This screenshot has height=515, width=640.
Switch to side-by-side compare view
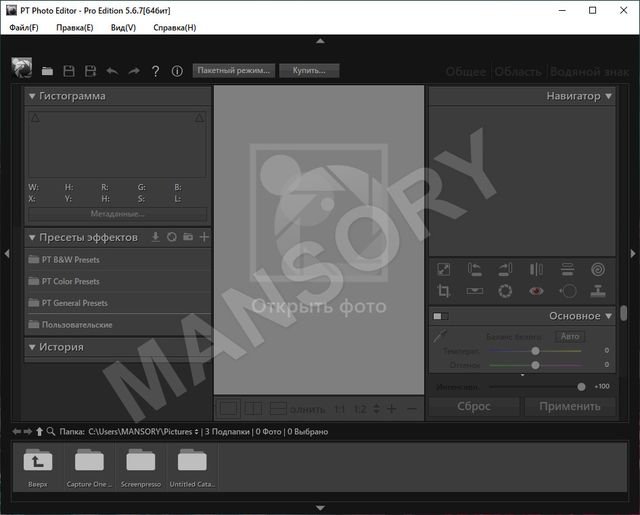coord(254,408)
